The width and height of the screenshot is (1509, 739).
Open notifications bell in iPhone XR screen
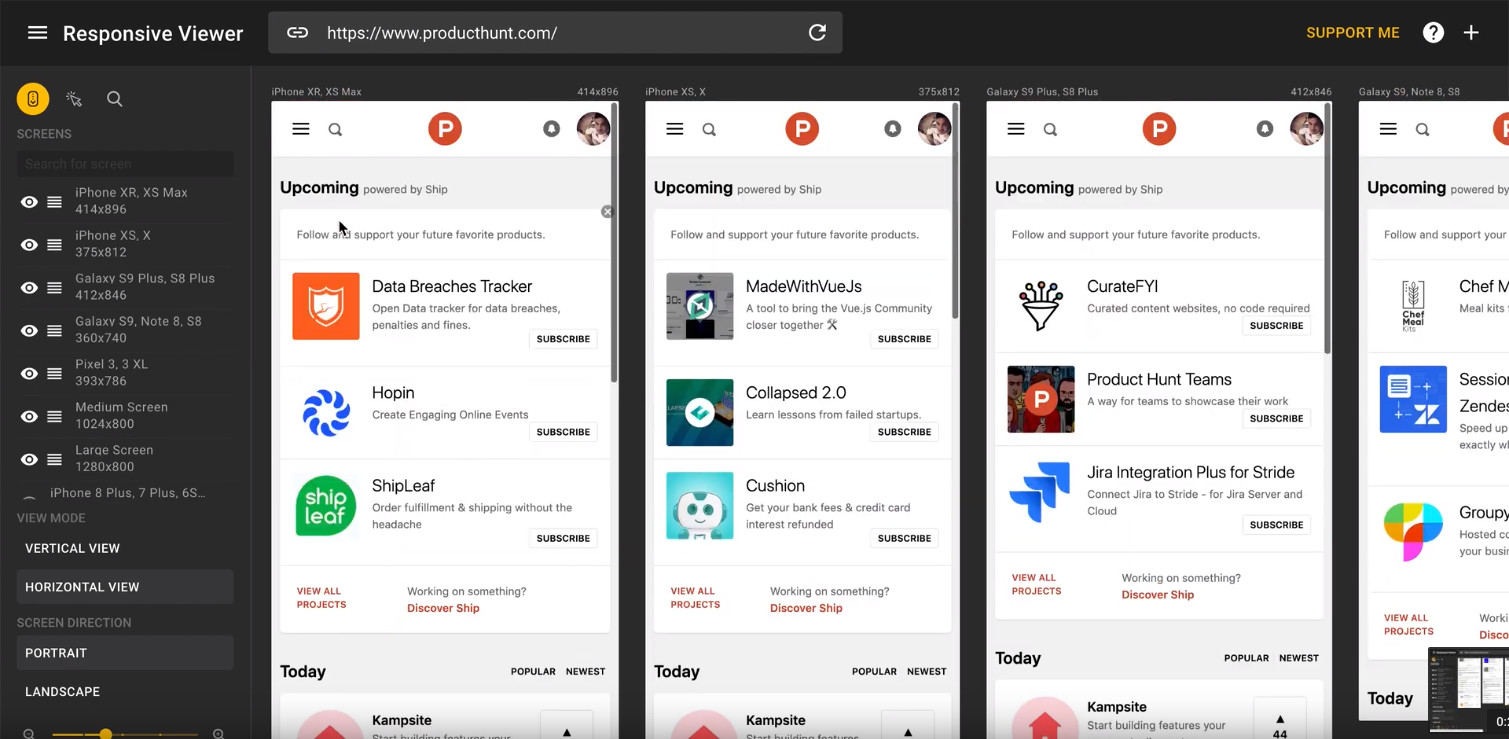tap(551, 129)
